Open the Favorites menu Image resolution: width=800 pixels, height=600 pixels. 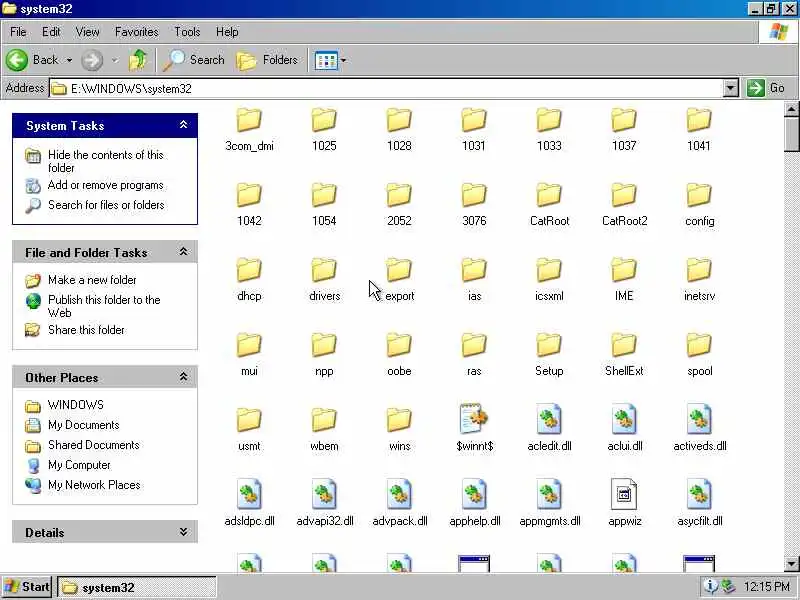137,32
